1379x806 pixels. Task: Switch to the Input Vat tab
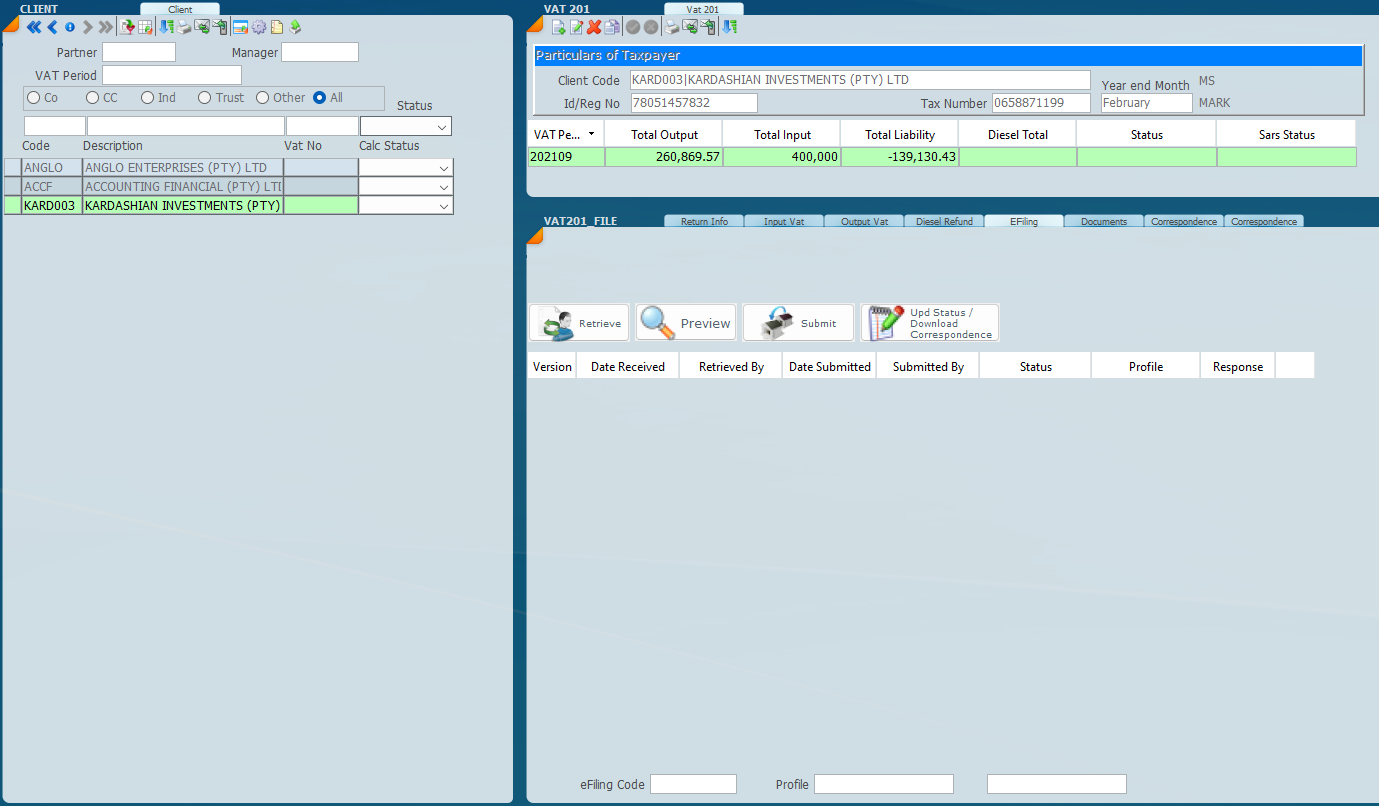[x=783, y=221]
